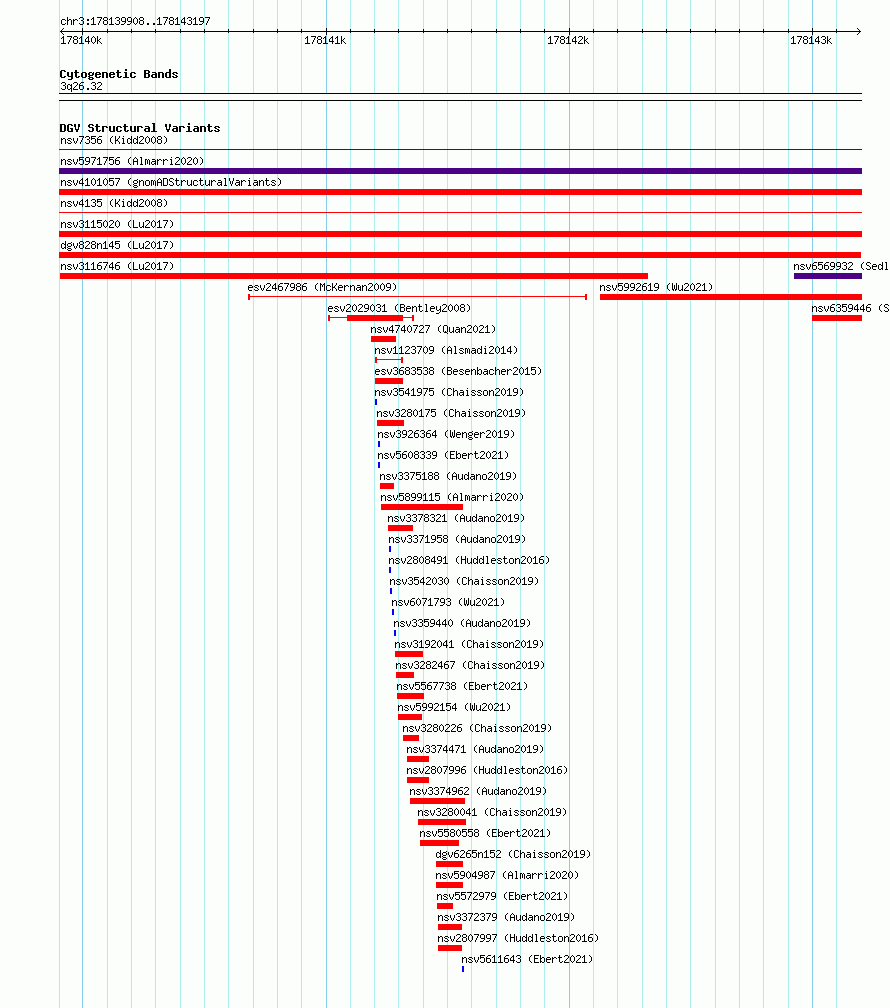Select nsv5904987 (Almarri2020) label
The width and height of the screenshot is (890, 1008).
pyautogui.click(x=507, y=875)
